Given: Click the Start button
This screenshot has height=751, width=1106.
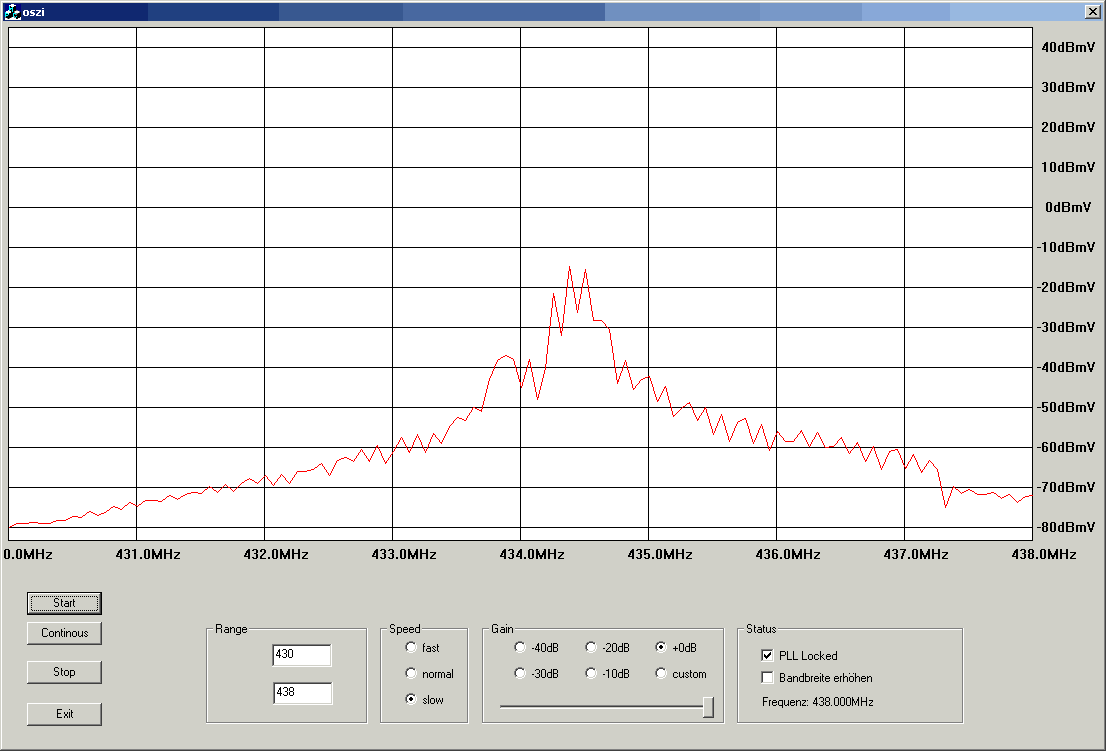Looking at the screenshot, I should pyautogui.click(x=64, y=603).
